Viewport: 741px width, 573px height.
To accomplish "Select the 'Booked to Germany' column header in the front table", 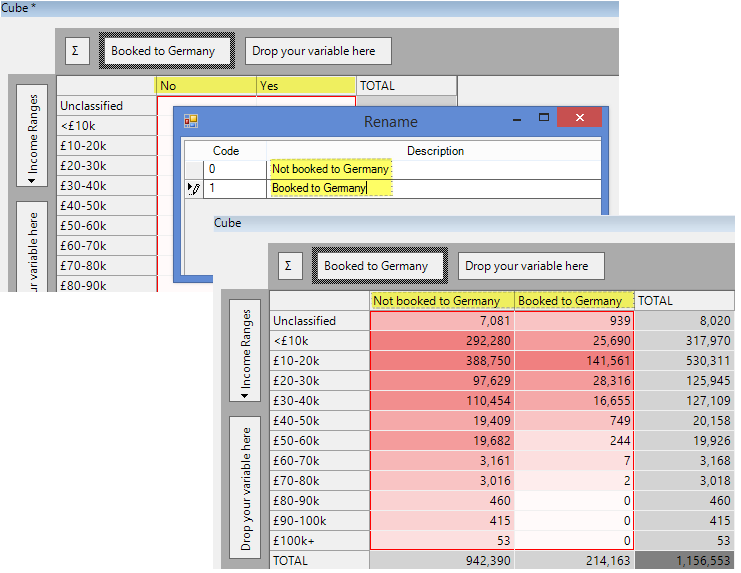I will pos(574,301).
